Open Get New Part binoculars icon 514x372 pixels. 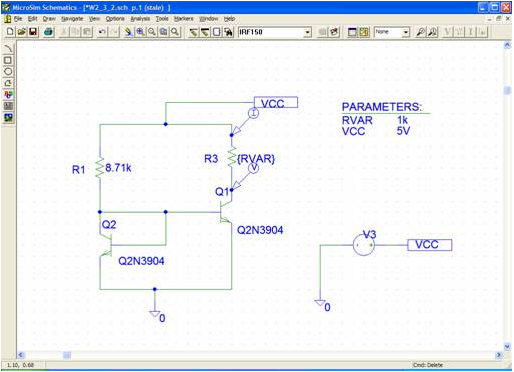[228, 32]
